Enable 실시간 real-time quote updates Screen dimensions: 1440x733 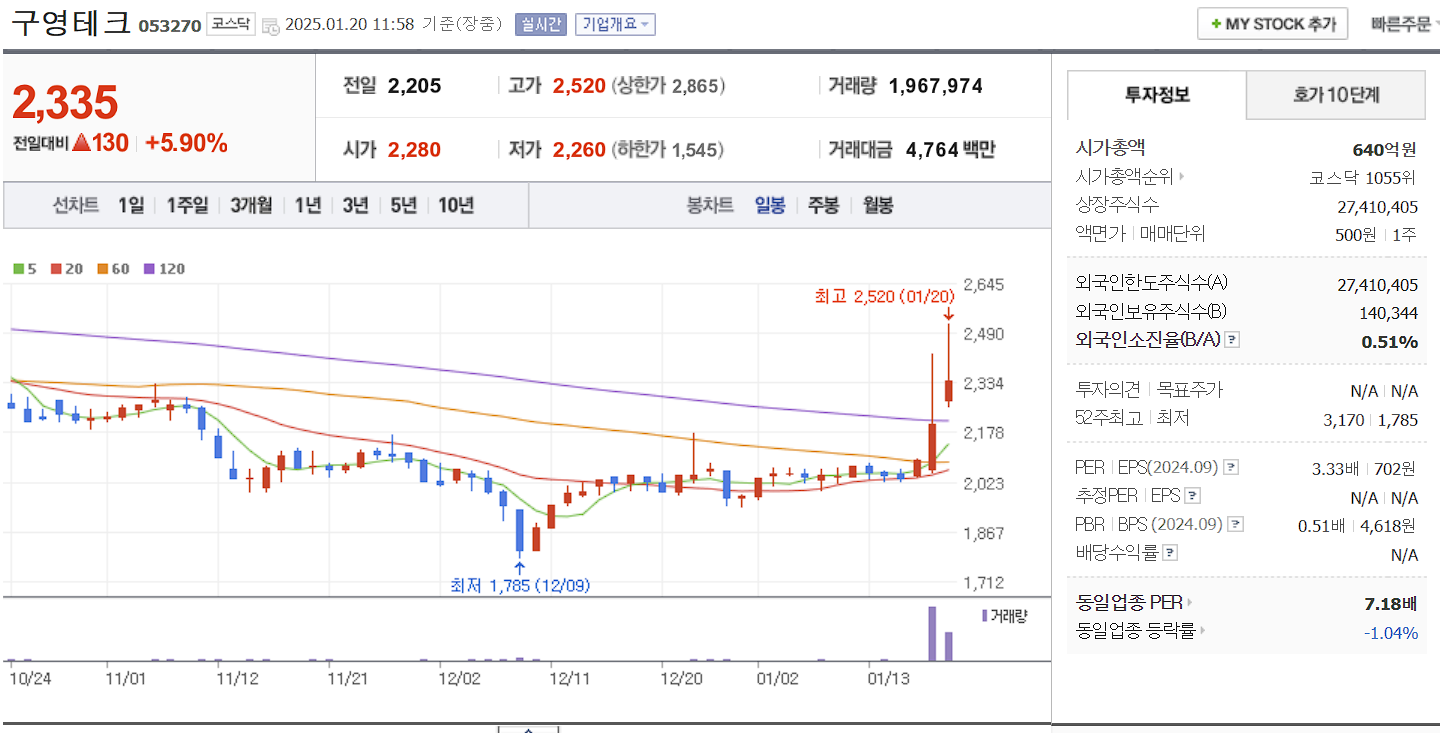[x=540, y=24]
